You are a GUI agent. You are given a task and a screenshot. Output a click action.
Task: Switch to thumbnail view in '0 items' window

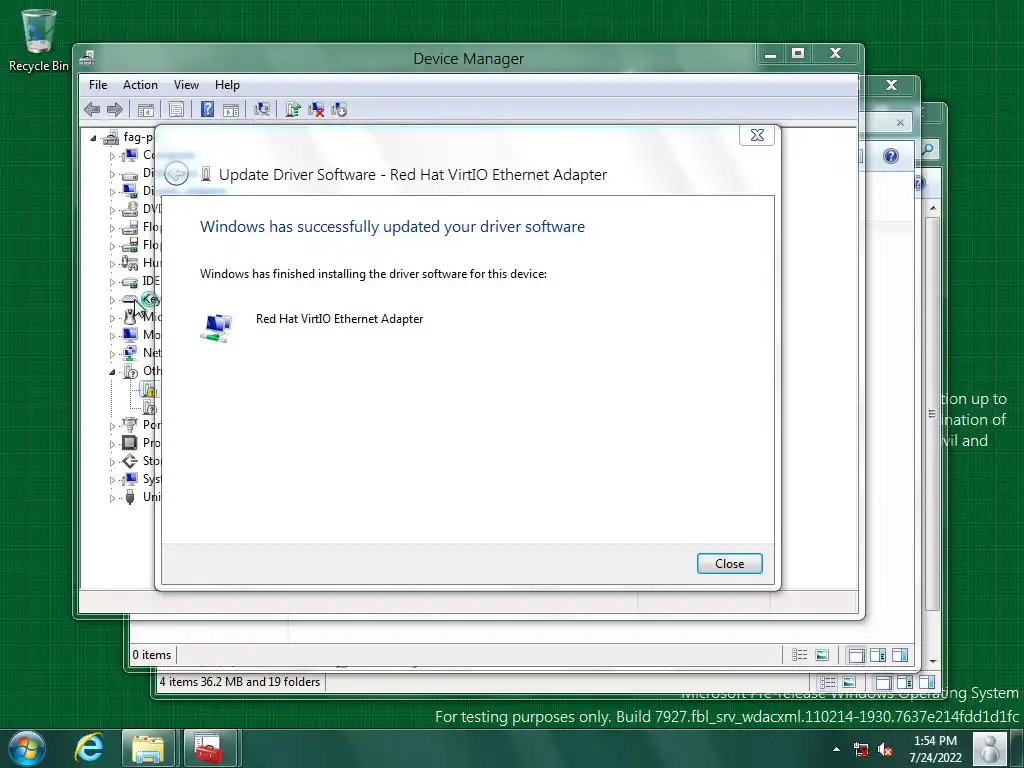click(x=822, y=654)
